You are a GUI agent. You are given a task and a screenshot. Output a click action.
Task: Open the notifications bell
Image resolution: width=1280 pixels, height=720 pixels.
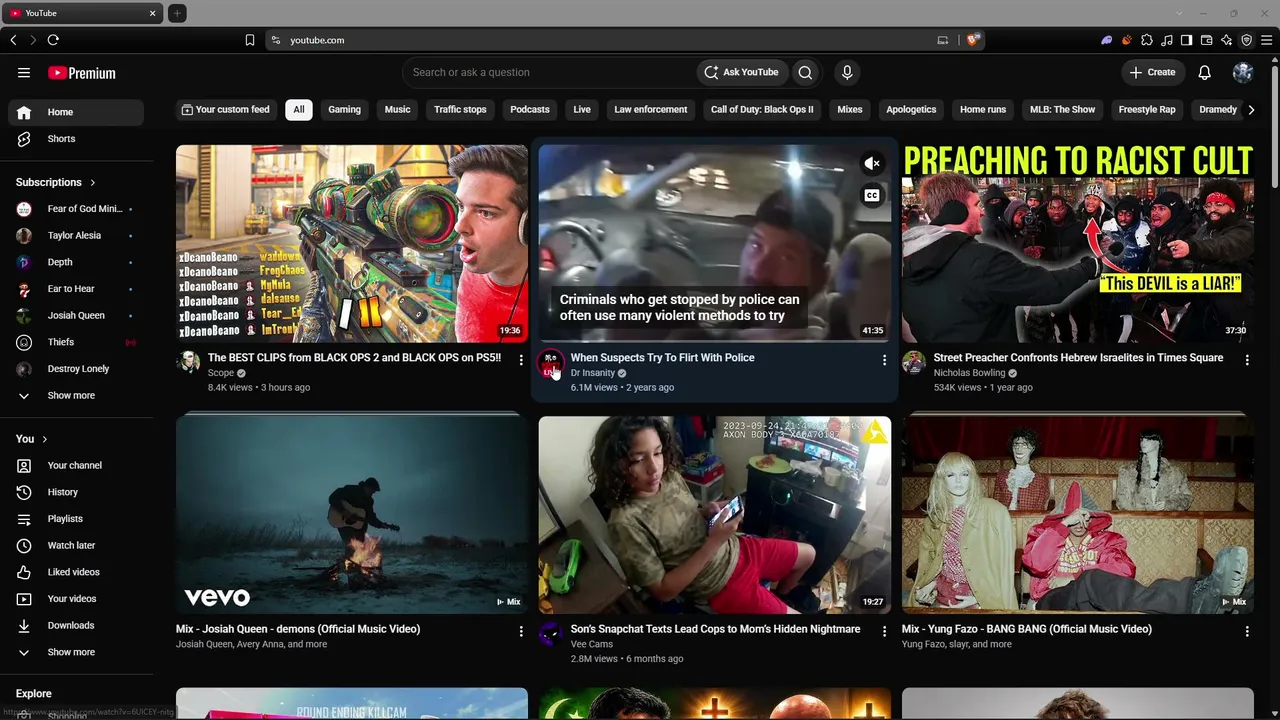1205,72
